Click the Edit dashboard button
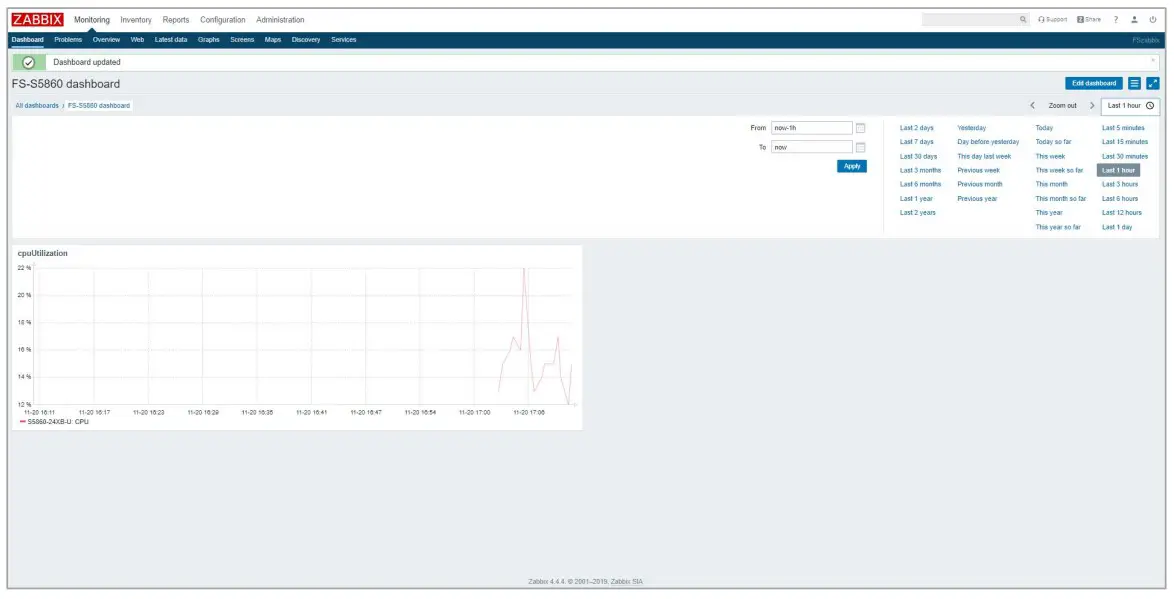The height and width of the screenshot is (599, 1174). [1094, 83]
